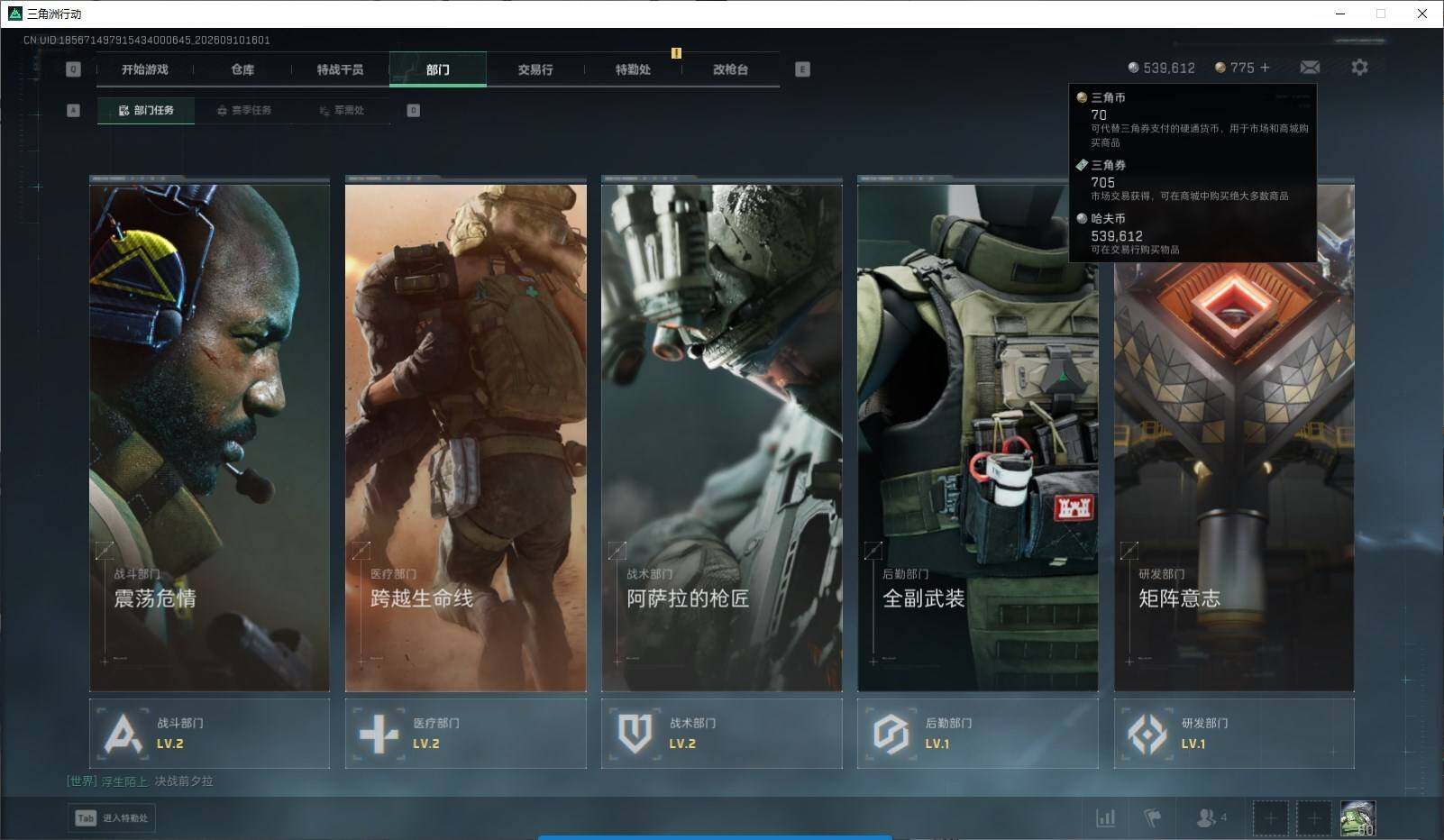Click the 医疗部门 cross emblem icon

point(379,734)
